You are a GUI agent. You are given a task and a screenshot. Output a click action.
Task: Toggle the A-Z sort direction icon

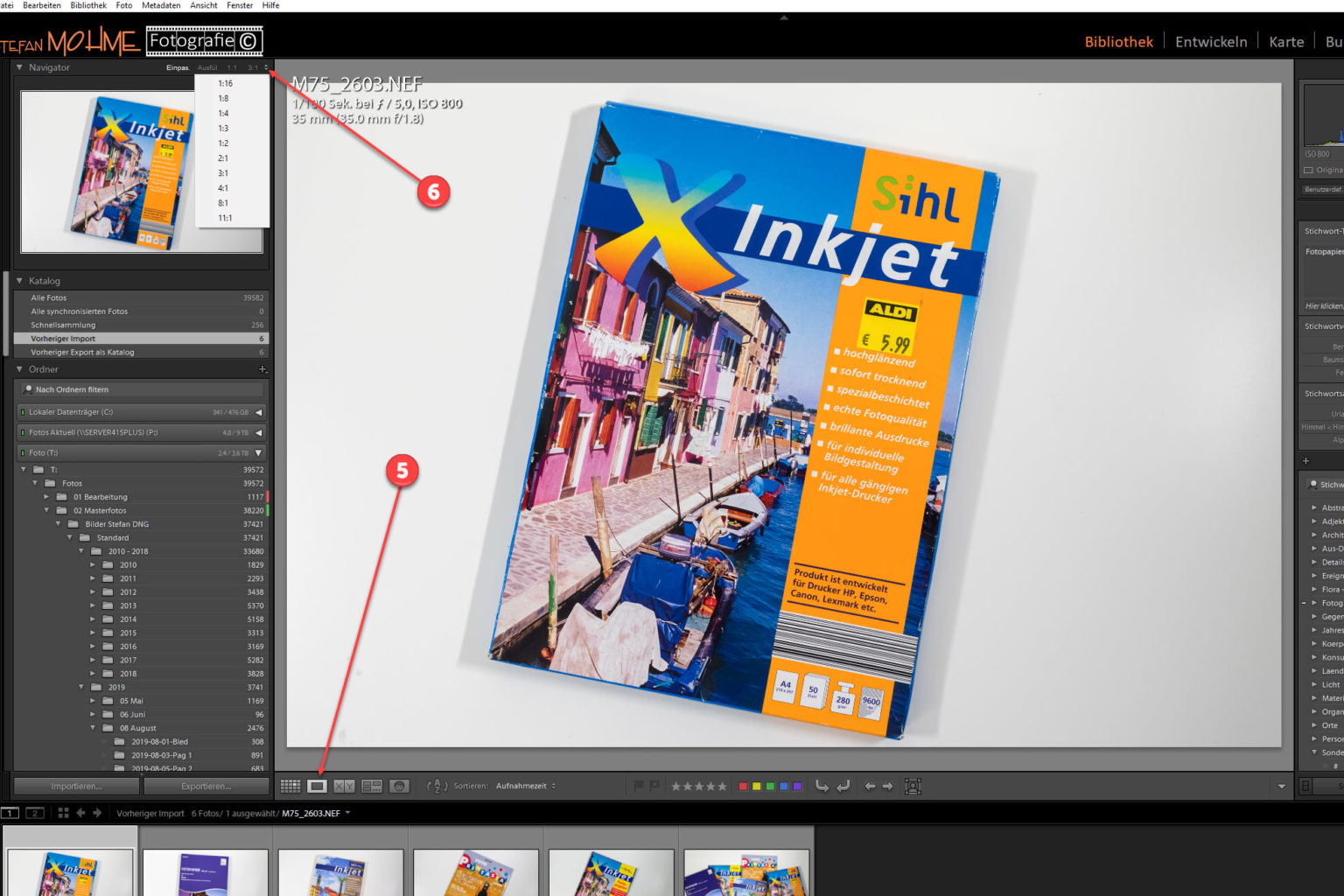pyautogui.click(x=437, y=786)
